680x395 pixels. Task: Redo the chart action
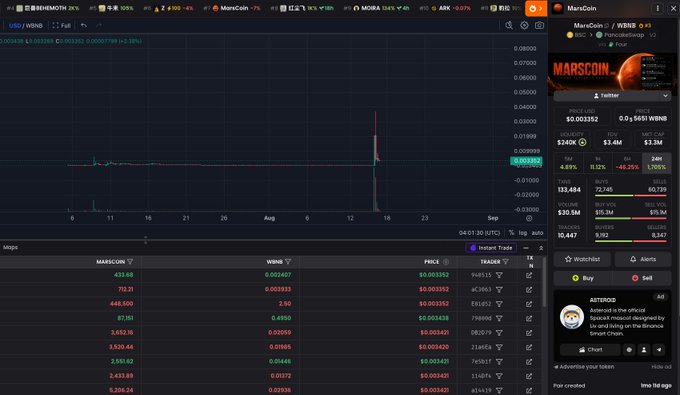[99, 26]
